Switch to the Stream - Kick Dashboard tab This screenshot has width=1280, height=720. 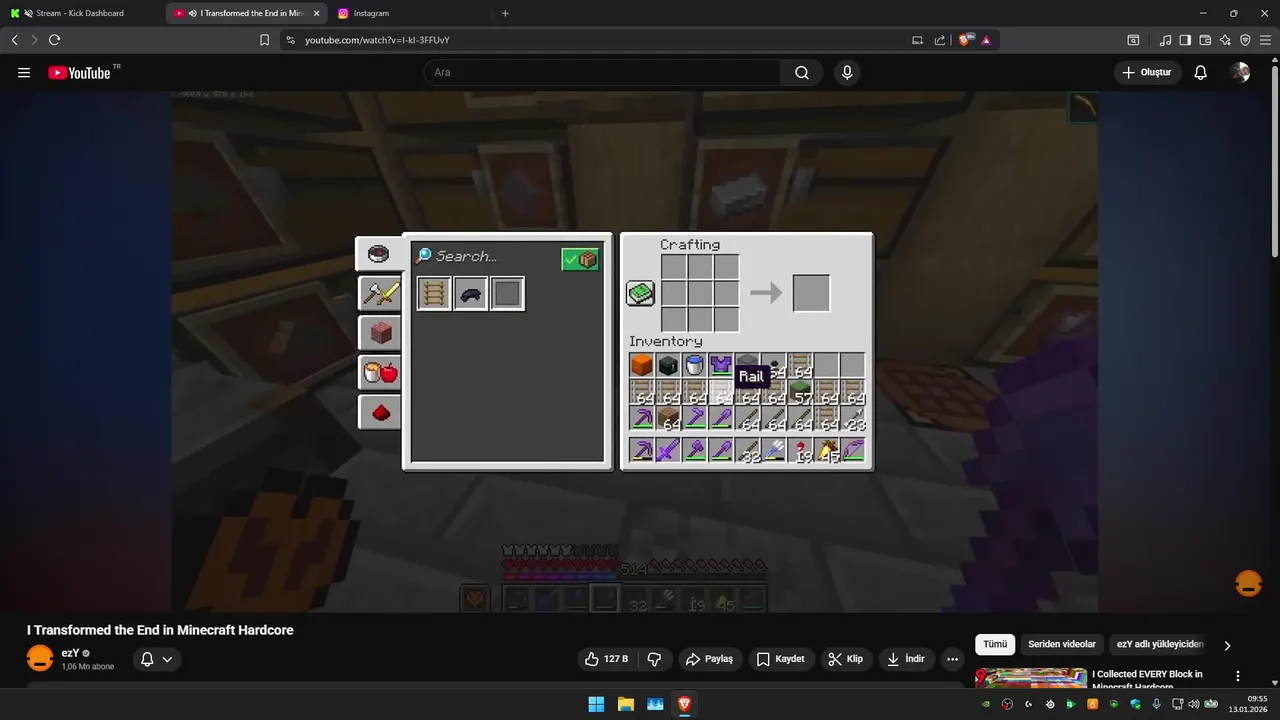coord(80,13)
